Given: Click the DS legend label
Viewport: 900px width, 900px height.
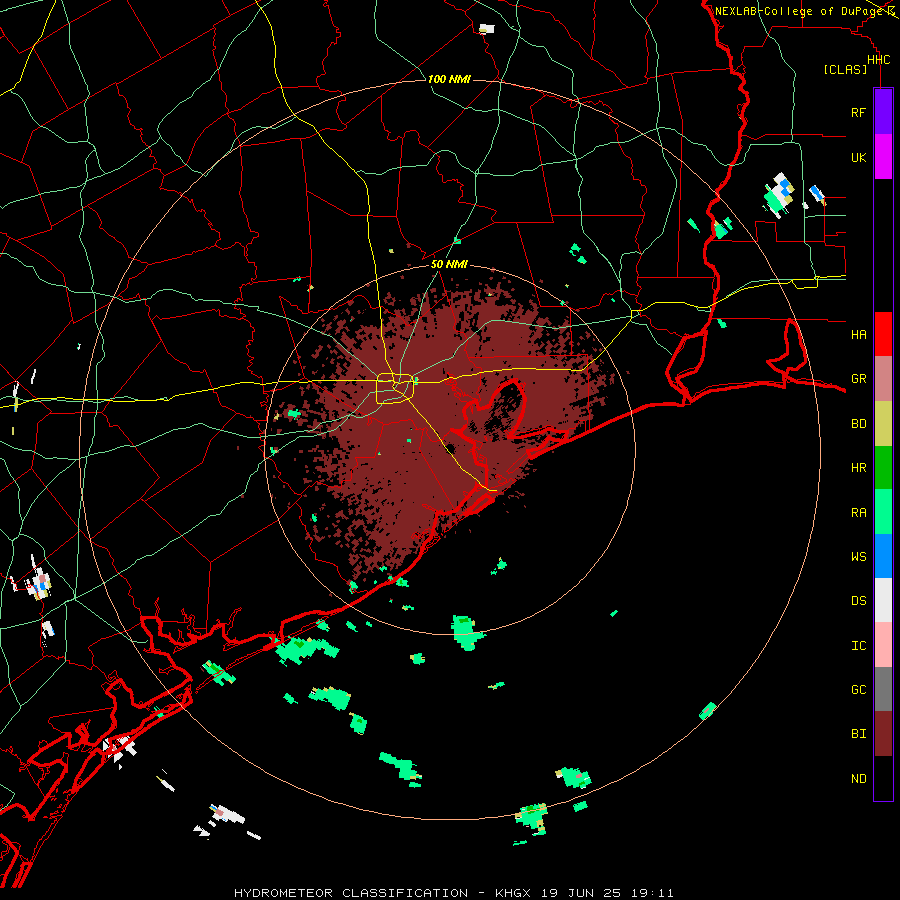Looking at the screenshot, I should [858, 601].
